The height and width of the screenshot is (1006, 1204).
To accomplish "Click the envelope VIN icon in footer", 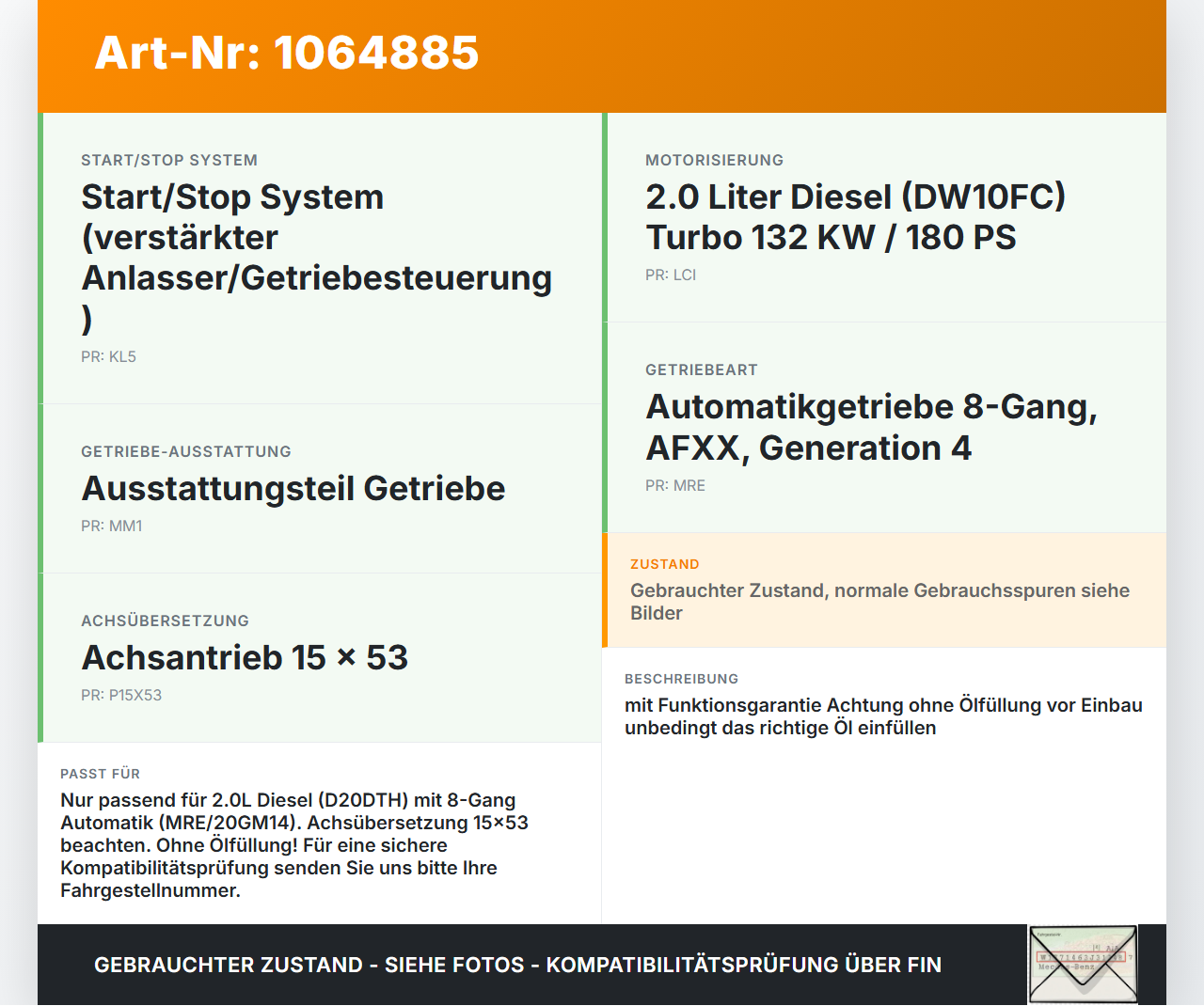I will (1083, 965).
